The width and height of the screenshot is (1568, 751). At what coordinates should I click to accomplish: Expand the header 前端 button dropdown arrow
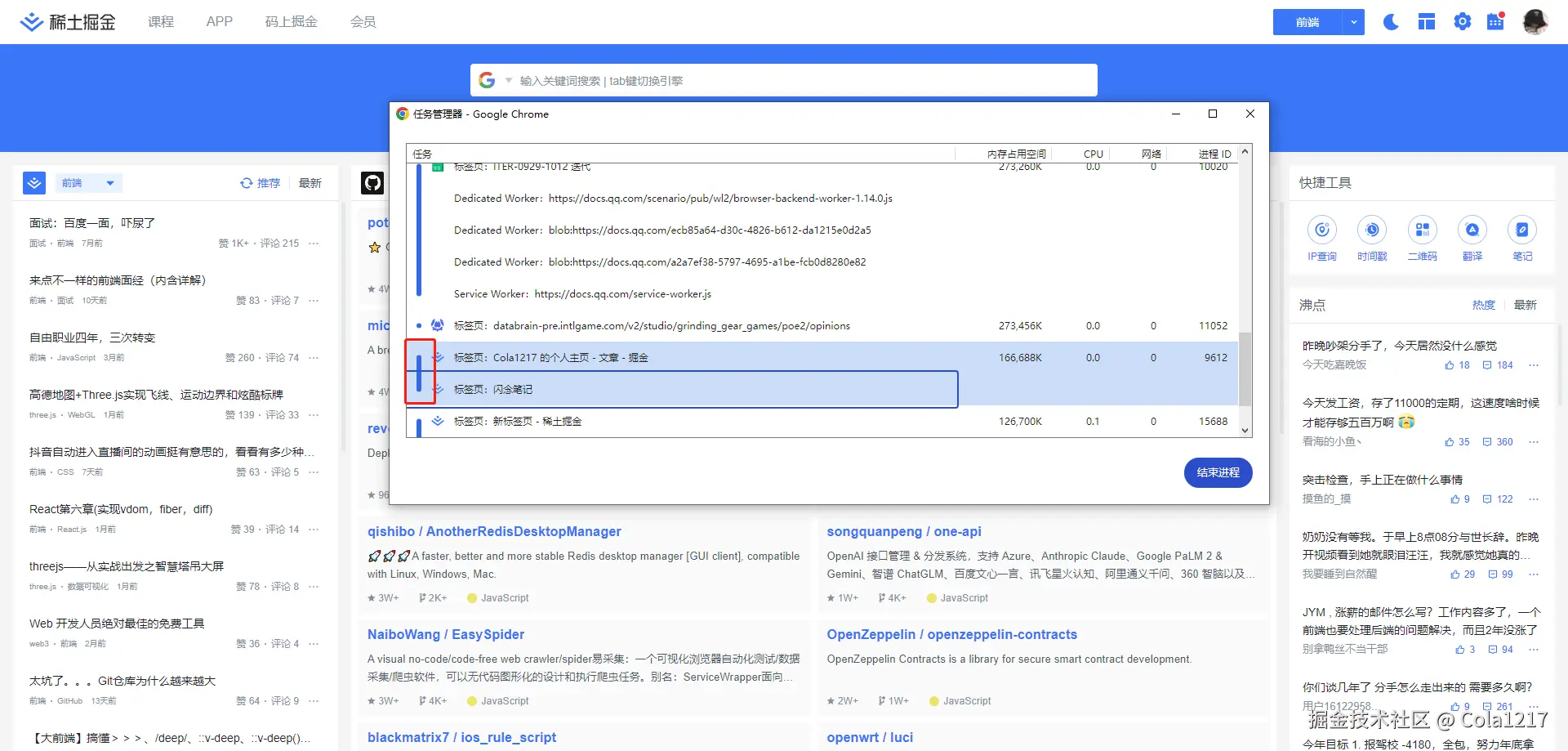[1353, 22]
